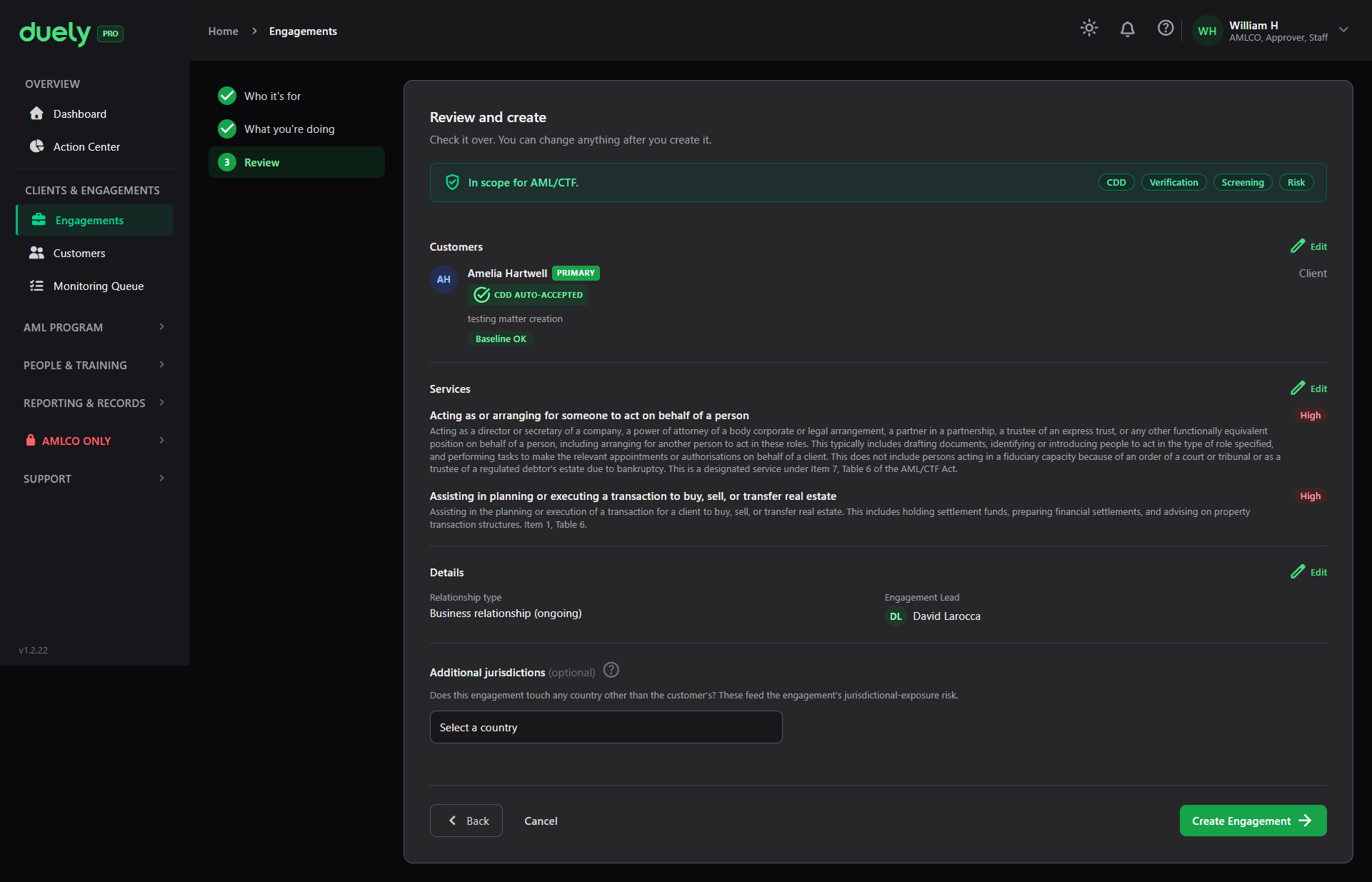Click the CDD scope tag
The image size is (1372, 882).
pyautogui.click(x=1116, y=182)
